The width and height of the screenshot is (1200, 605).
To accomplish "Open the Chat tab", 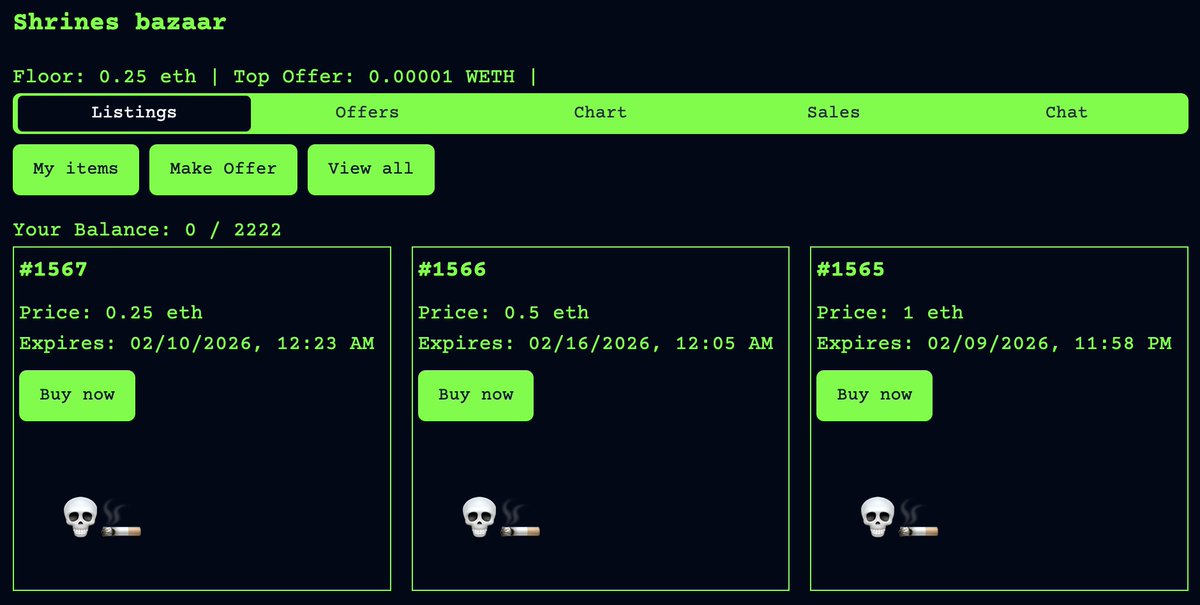I will coord(1066,113).
